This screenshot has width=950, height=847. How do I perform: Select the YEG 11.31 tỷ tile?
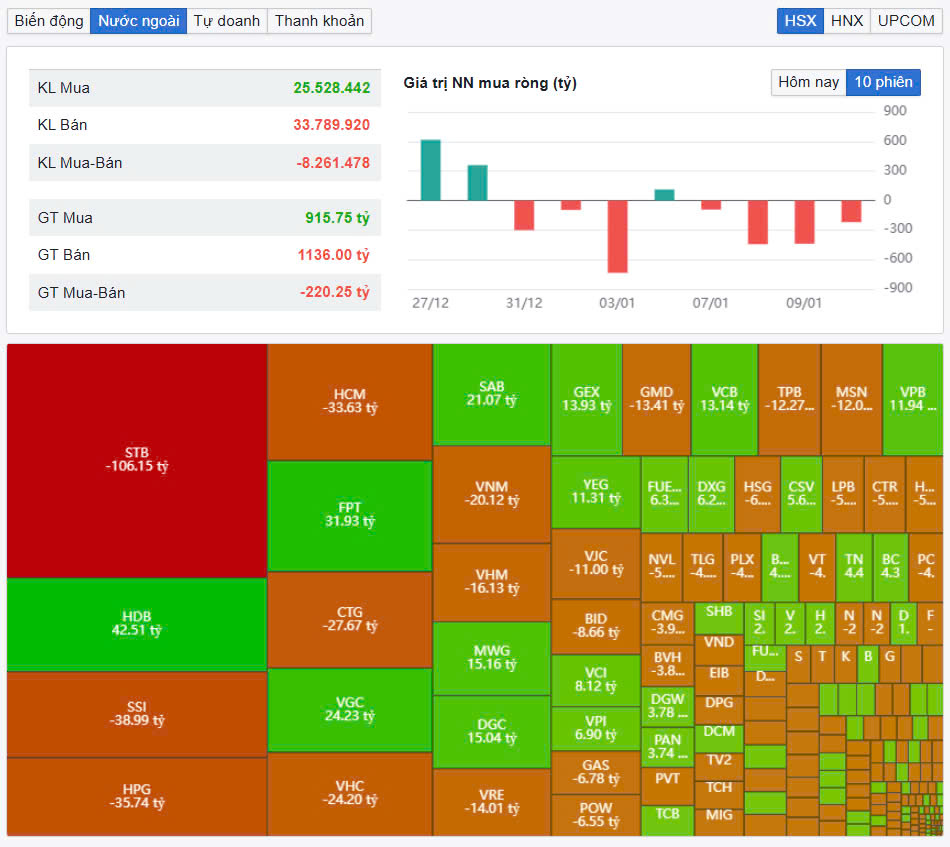pos(596,493)
